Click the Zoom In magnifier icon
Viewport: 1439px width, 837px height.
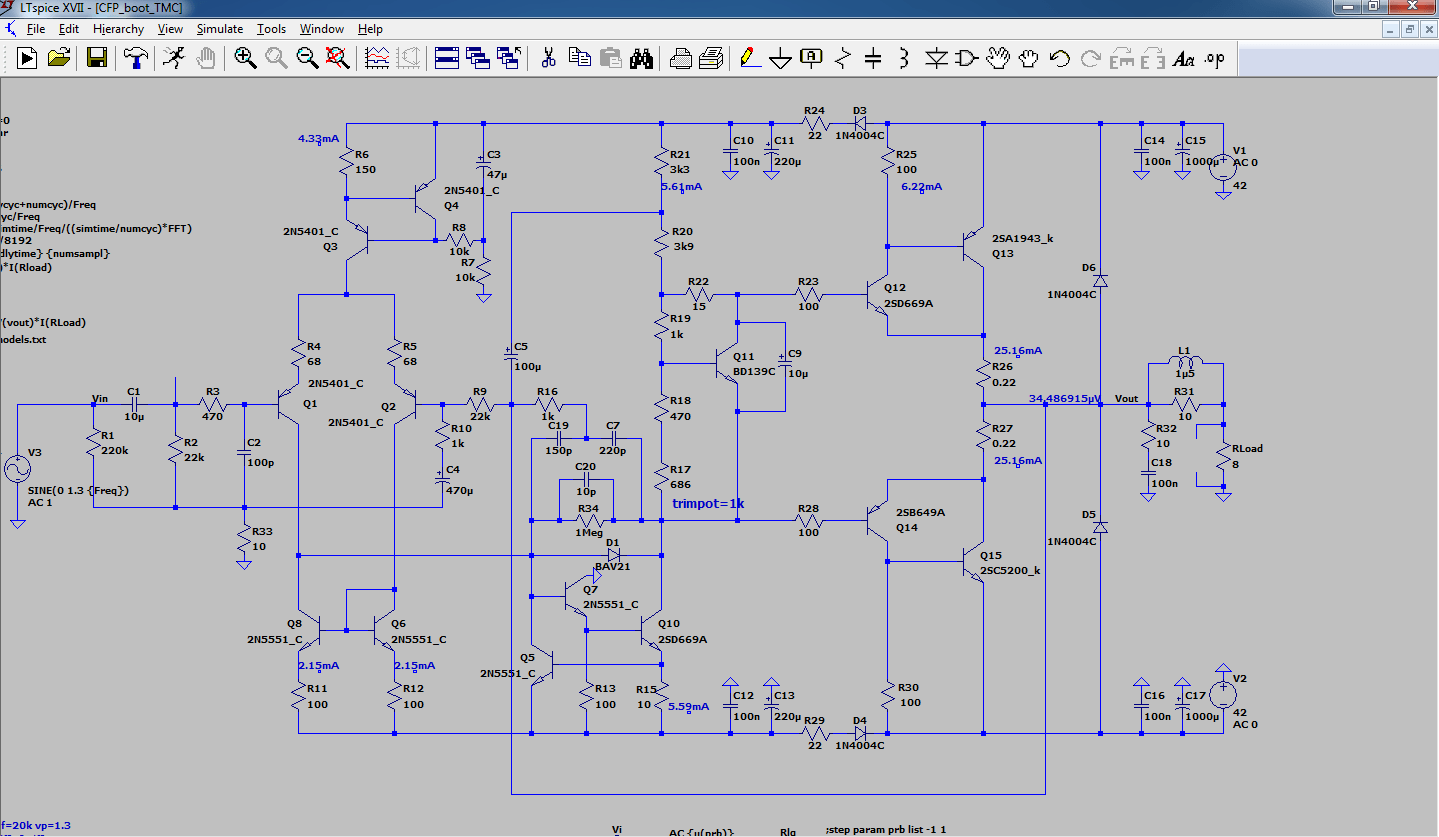[x=246, y=58]
